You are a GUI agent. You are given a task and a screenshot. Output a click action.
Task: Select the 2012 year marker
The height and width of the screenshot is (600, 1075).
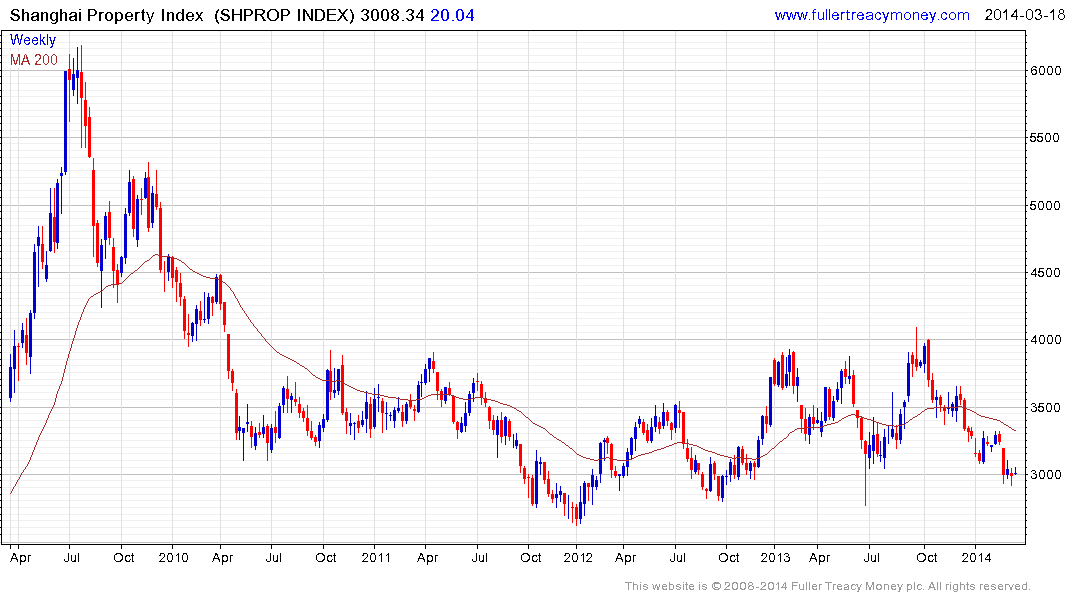coord(578,557)
